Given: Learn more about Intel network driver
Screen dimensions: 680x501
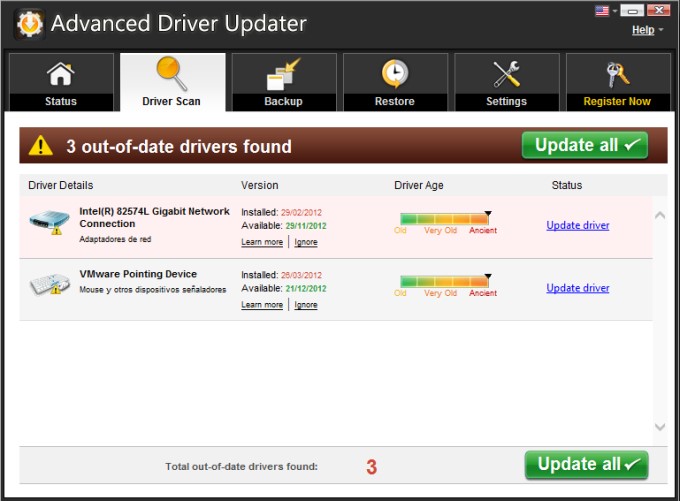Looking at the screenshot, I should pos(262,242).
